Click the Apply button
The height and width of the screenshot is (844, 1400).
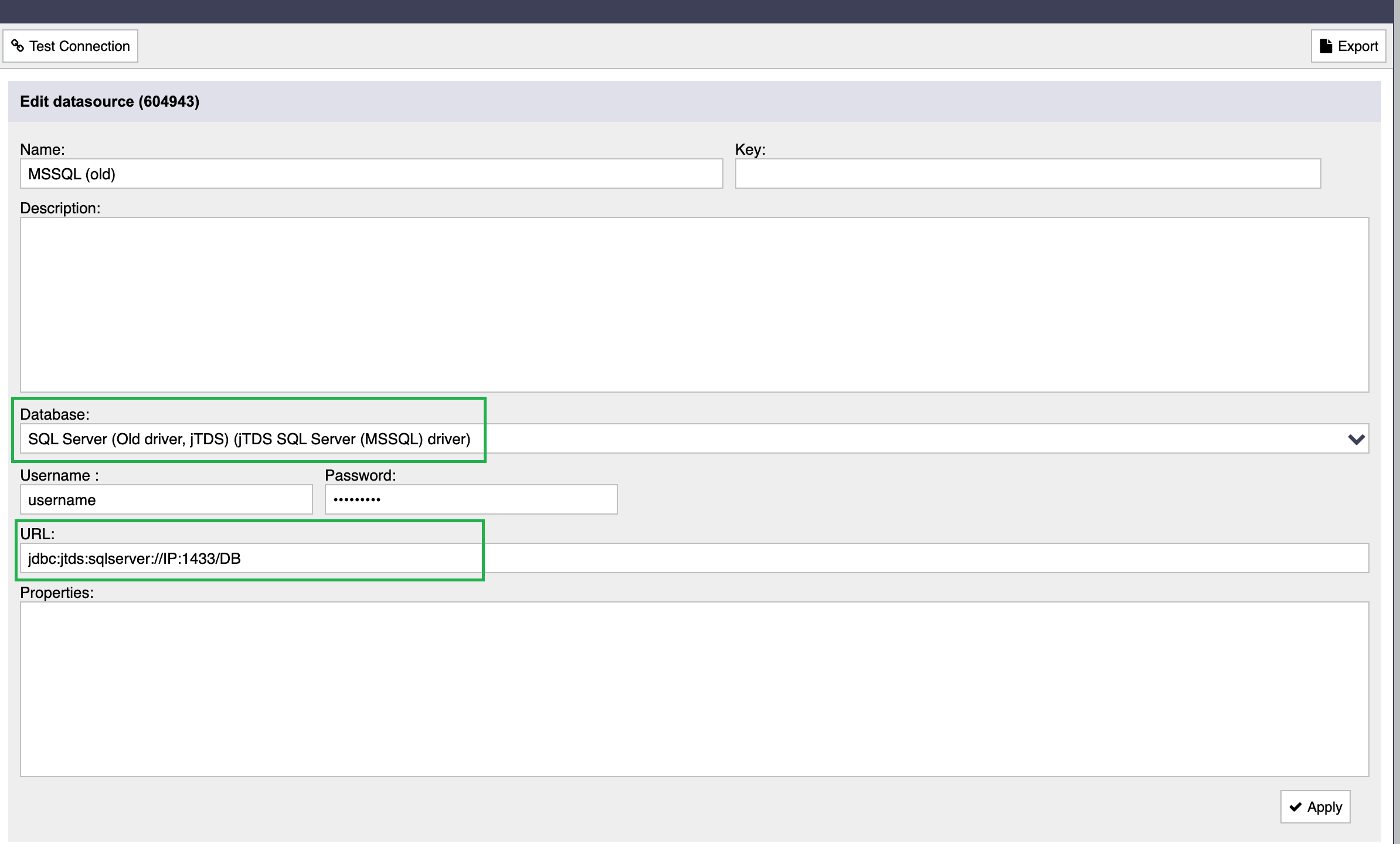[x=1315, y=807]
